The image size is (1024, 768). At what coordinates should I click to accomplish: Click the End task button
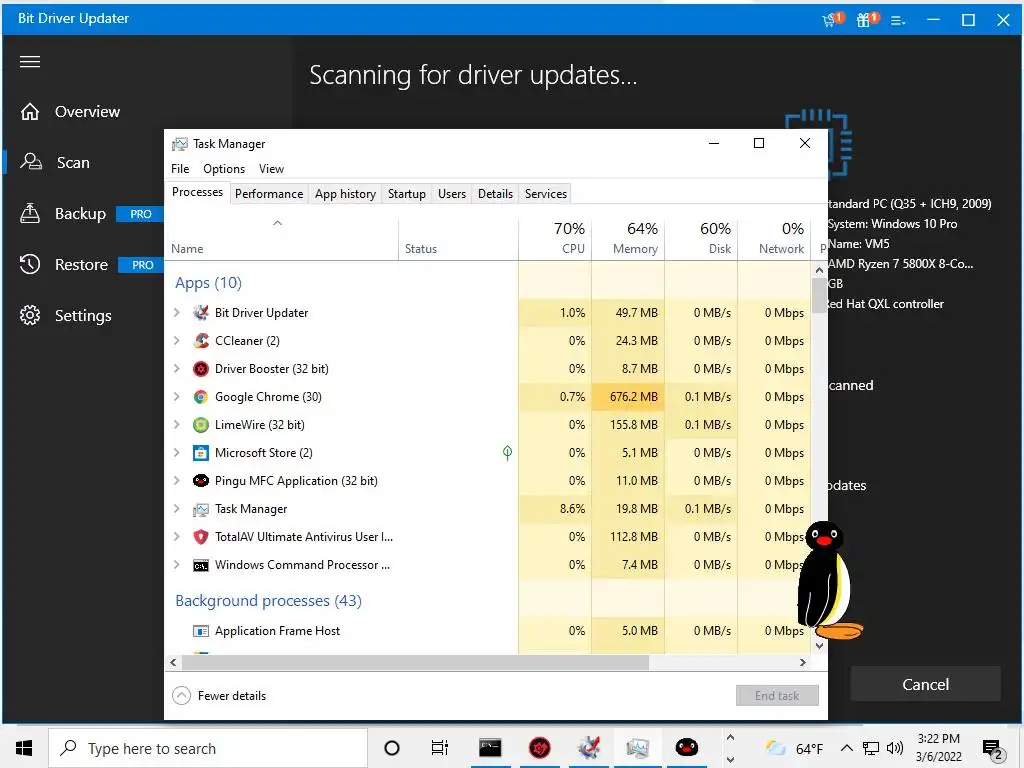click(x=777, y=696)
